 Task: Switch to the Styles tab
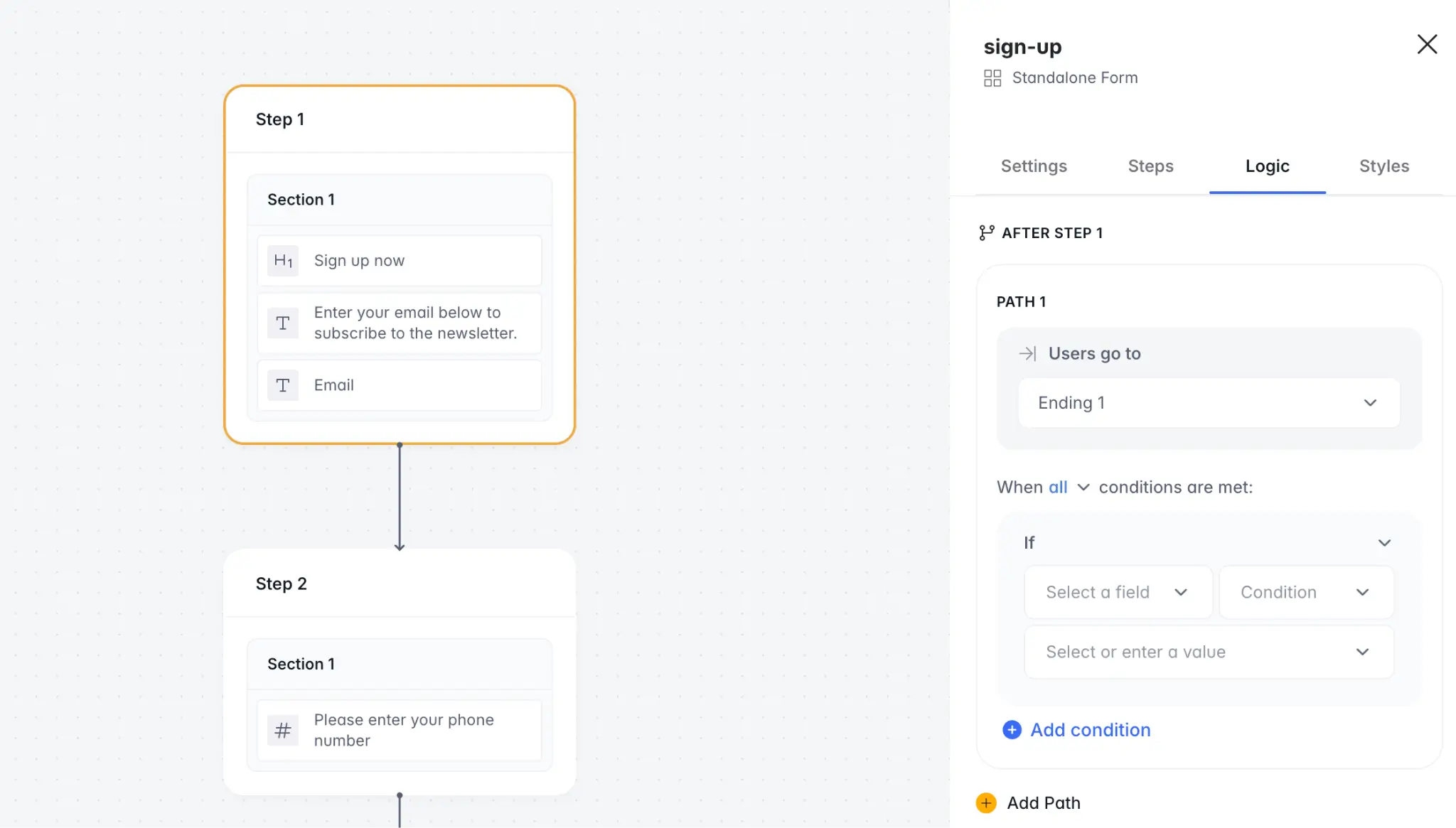[1383, 166]
